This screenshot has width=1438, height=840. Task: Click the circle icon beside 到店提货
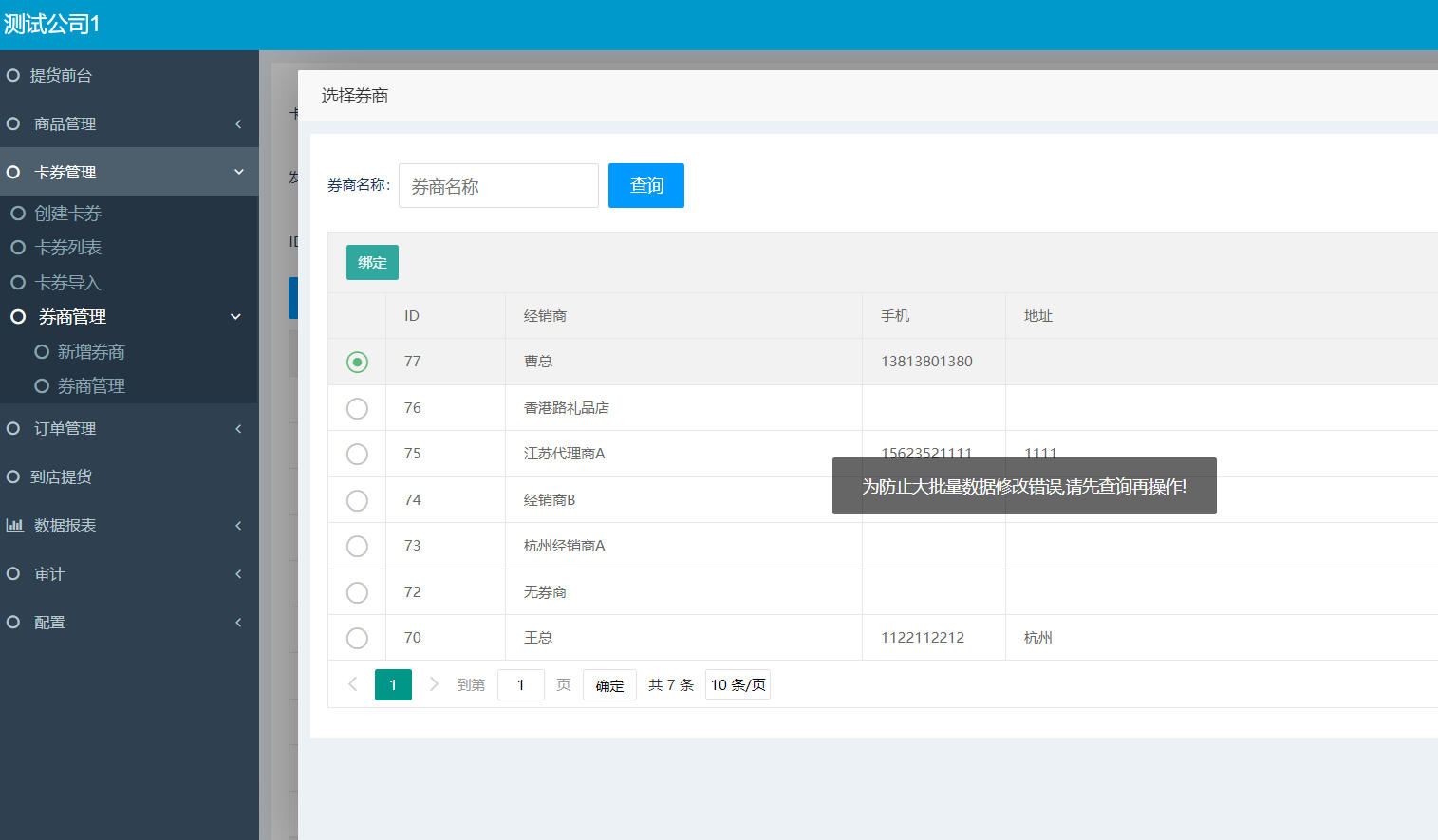[13, 476]
